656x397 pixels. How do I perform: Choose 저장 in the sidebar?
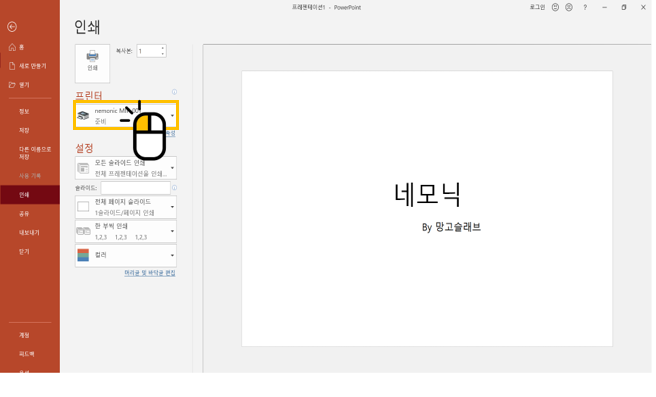(x=24, y=130)
